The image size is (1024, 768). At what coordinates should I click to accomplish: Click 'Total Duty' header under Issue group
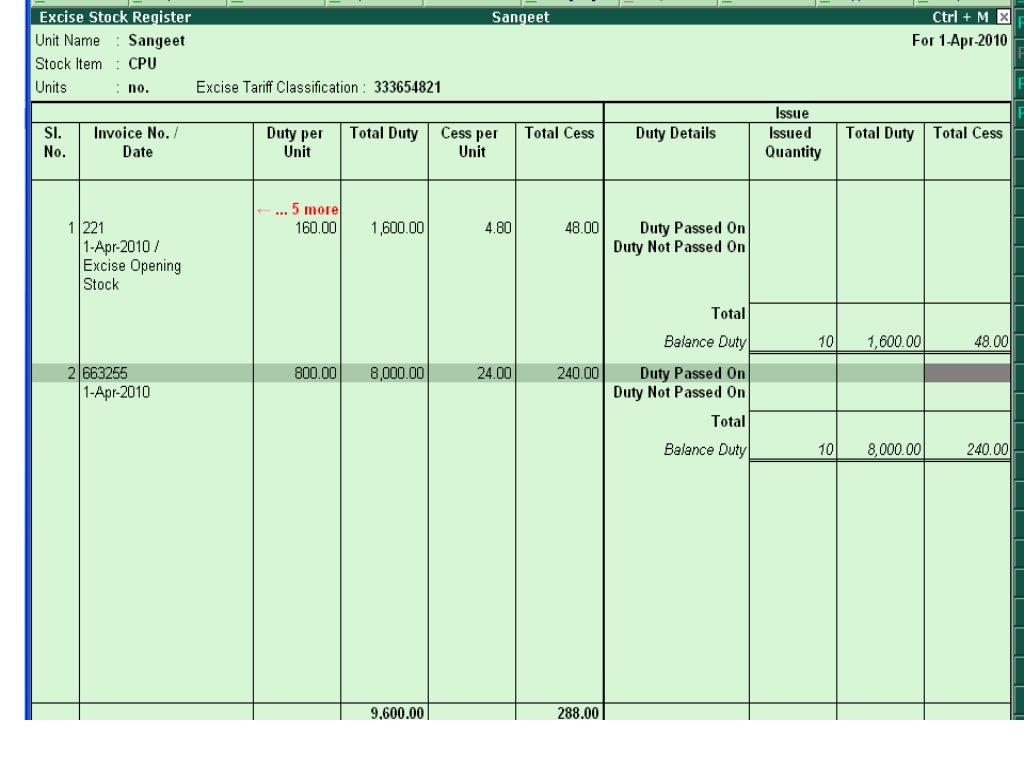click(880, 133)
